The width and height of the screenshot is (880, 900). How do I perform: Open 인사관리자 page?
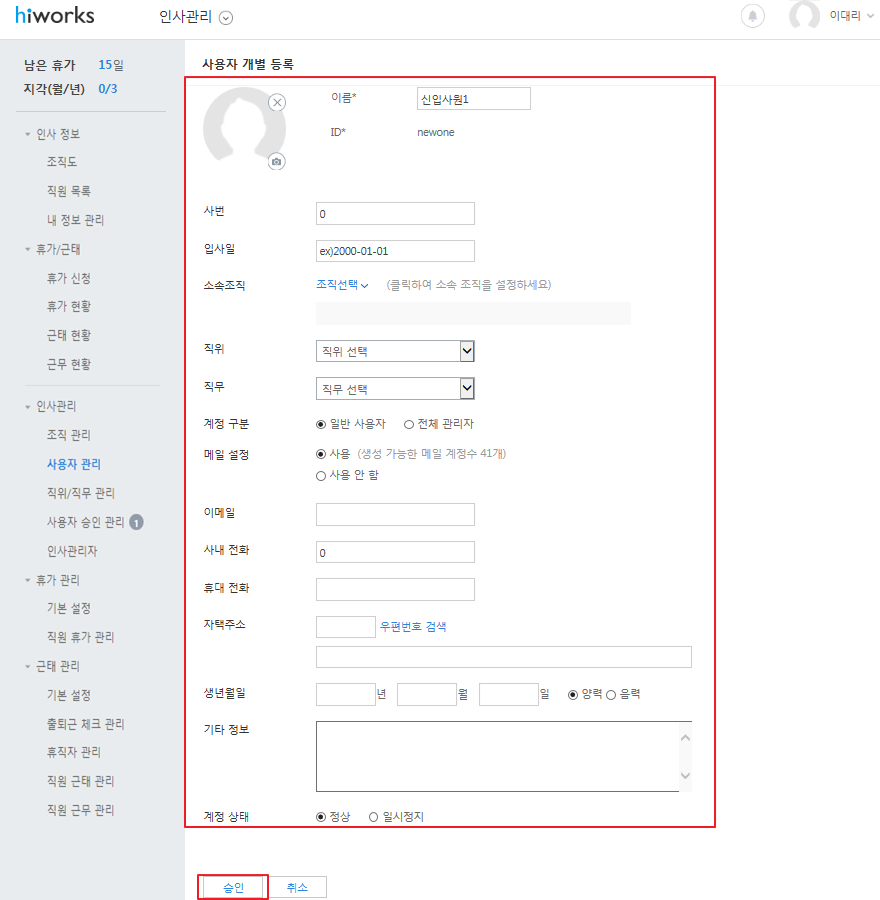point(72,551)
